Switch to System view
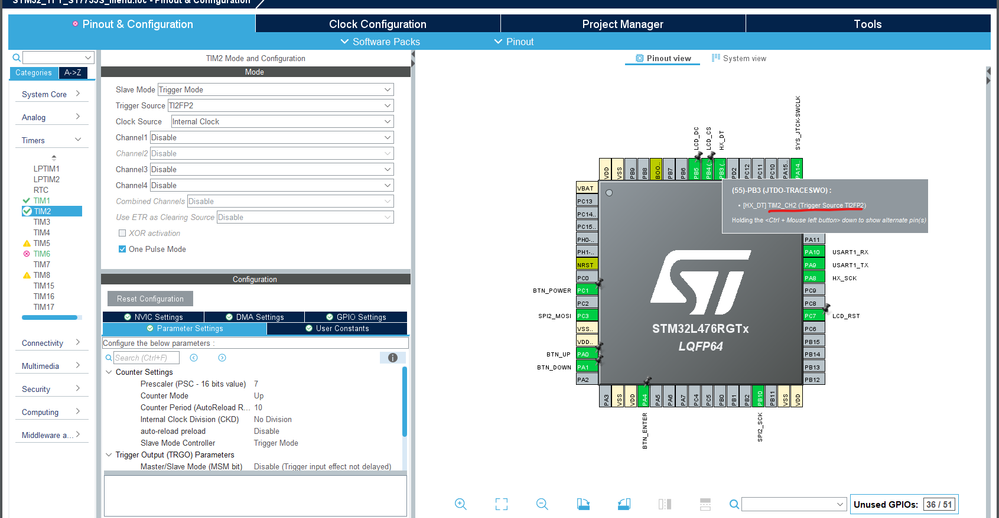This screenshot has width=999, height=518. click(739, 58)
